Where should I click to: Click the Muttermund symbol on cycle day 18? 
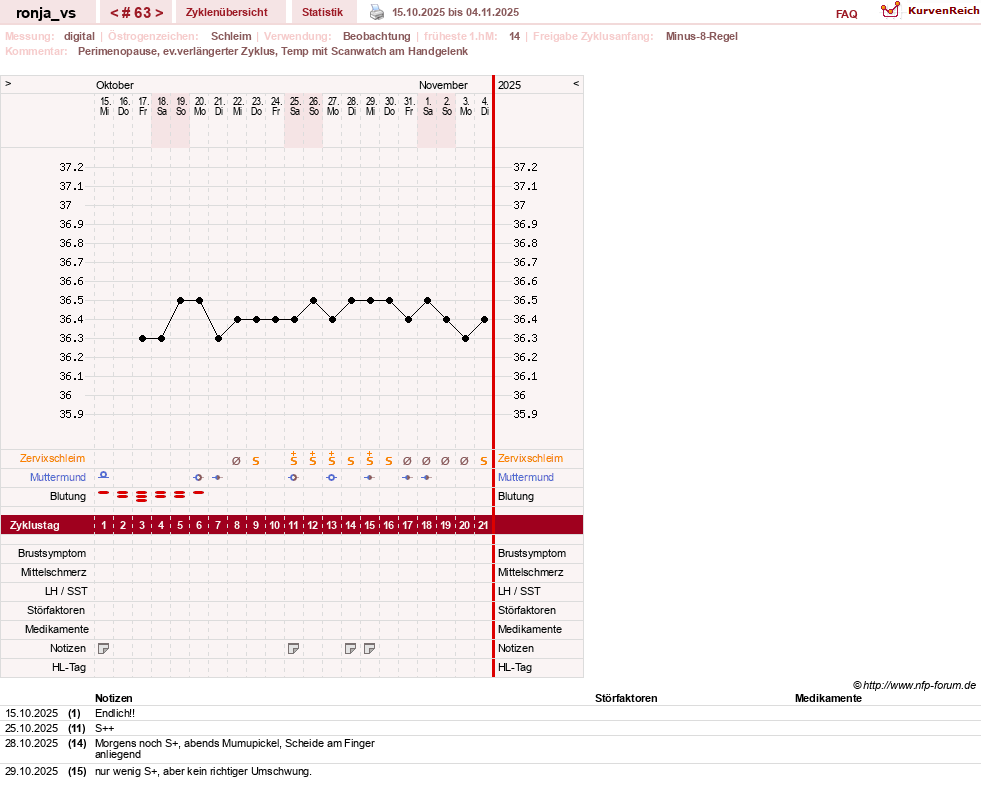pos(426,477)
